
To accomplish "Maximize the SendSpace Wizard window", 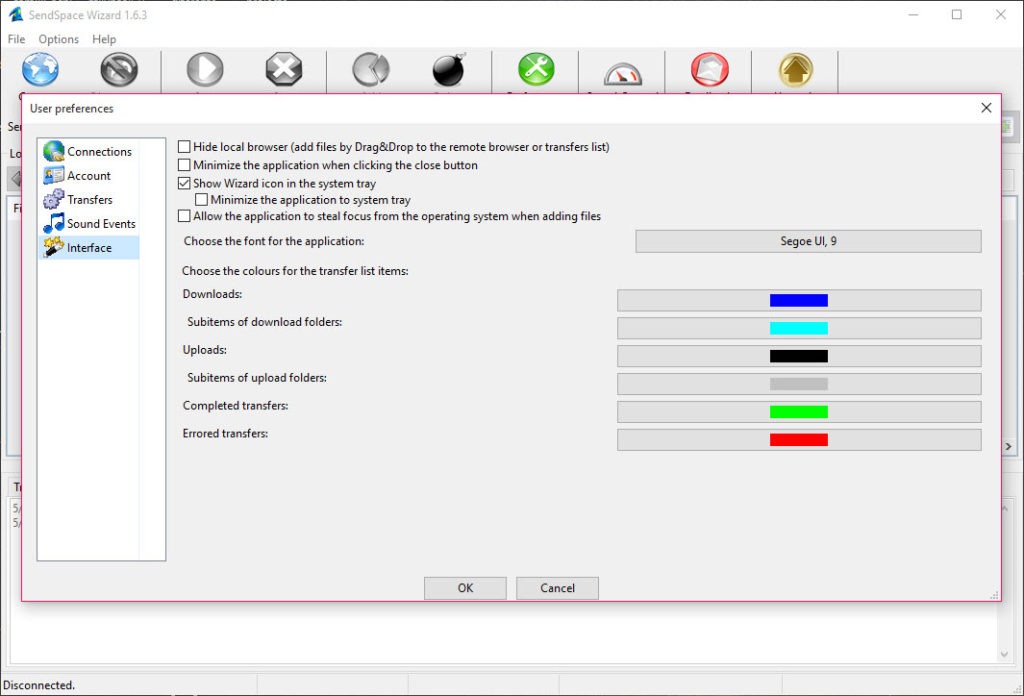I will (957, 14).
